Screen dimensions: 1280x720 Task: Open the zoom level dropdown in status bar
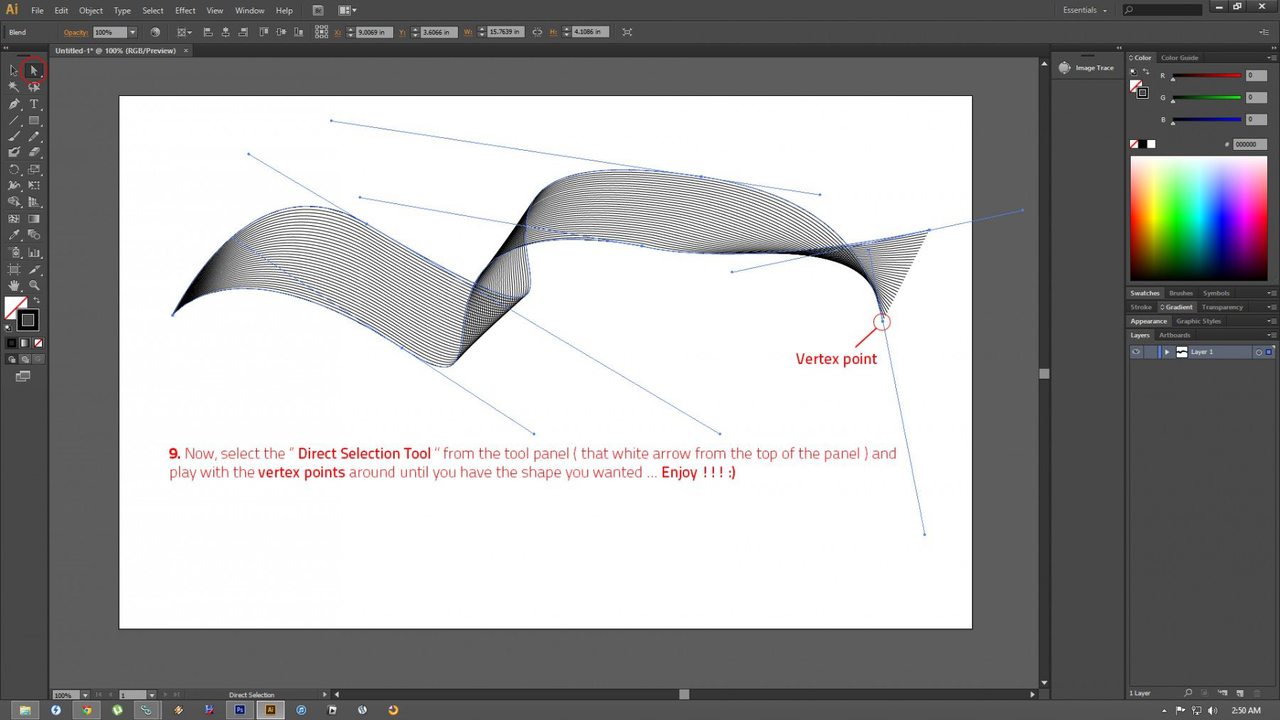click(x=85, y=694)
